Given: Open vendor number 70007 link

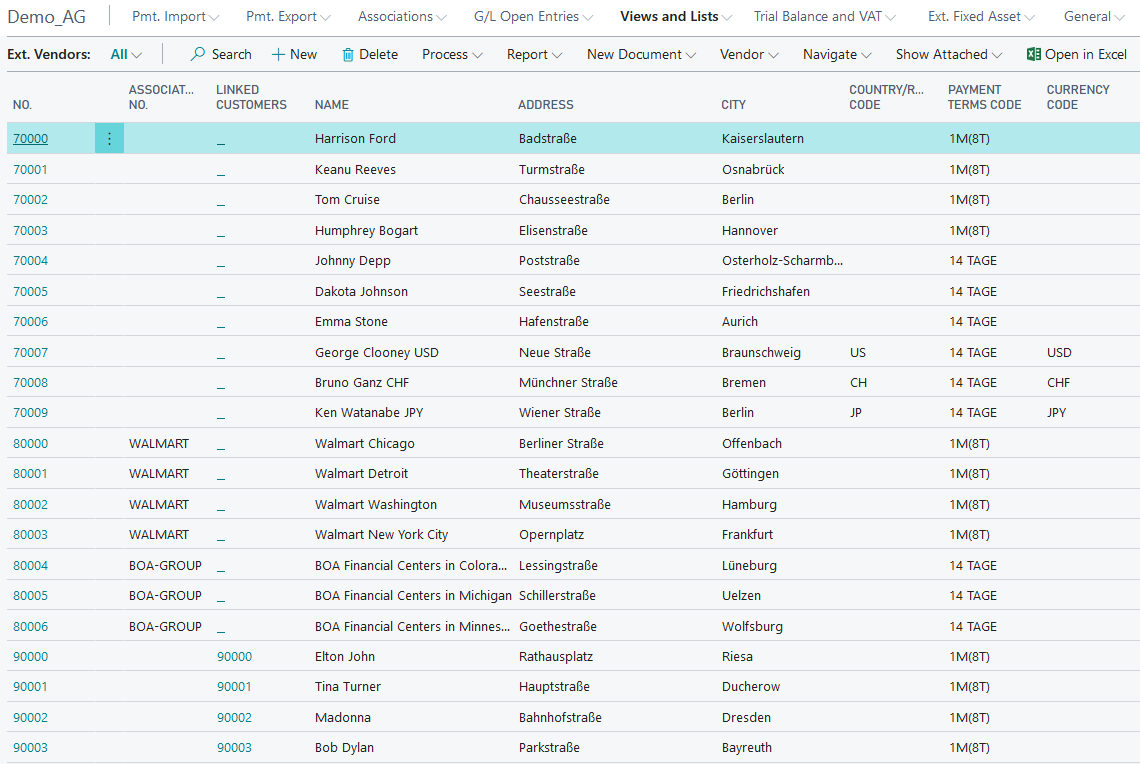Looking at the screenshot, I should tap(30, 353).
